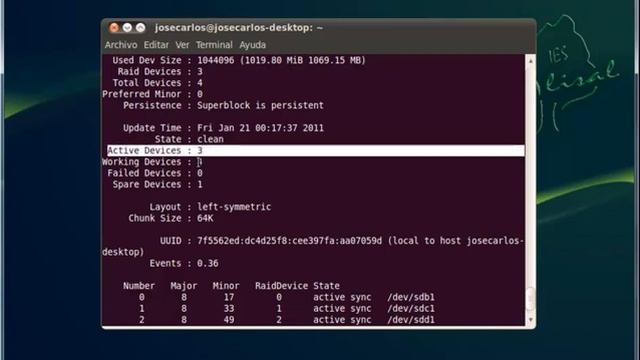Click the 'Failed Devices : 0' line

click(155, 173)
